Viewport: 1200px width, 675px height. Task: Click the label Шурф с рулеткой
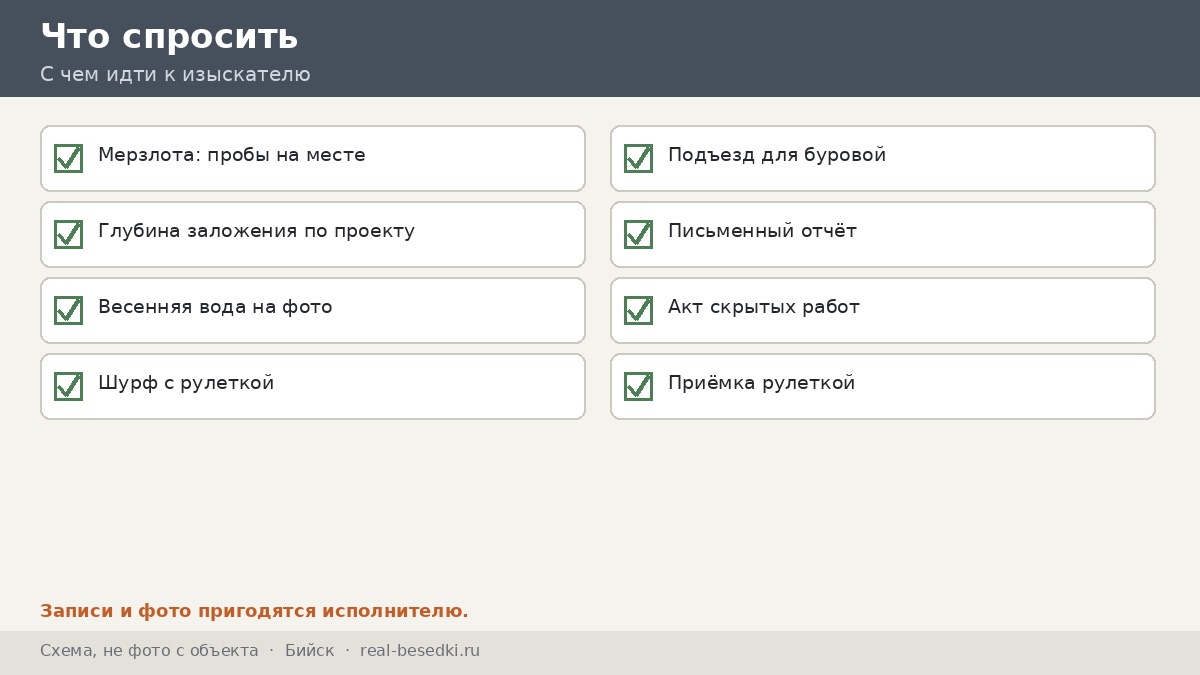(186, 383)
